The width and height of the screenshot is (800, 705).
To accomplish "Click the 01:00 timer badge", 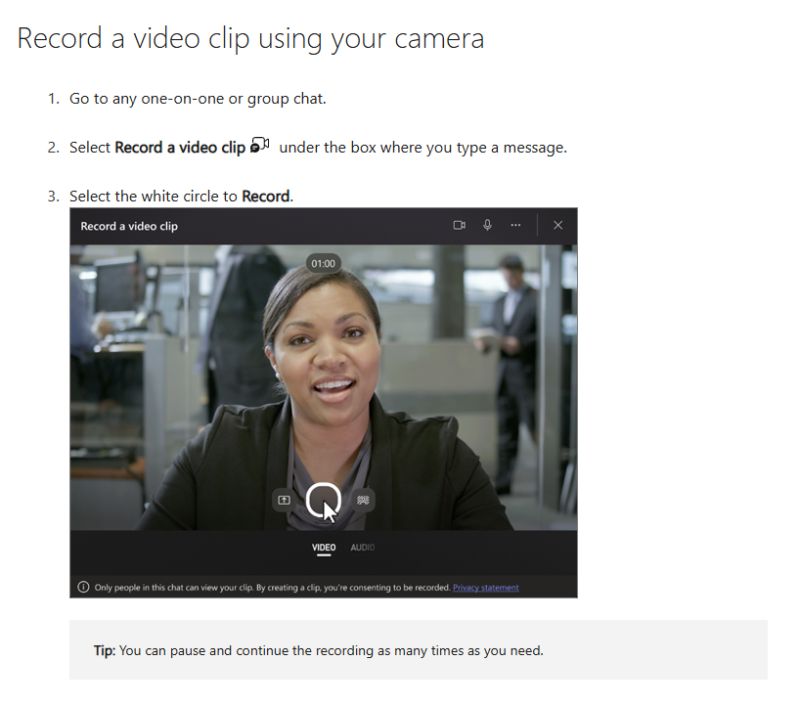I will click(x=323, y=263).
